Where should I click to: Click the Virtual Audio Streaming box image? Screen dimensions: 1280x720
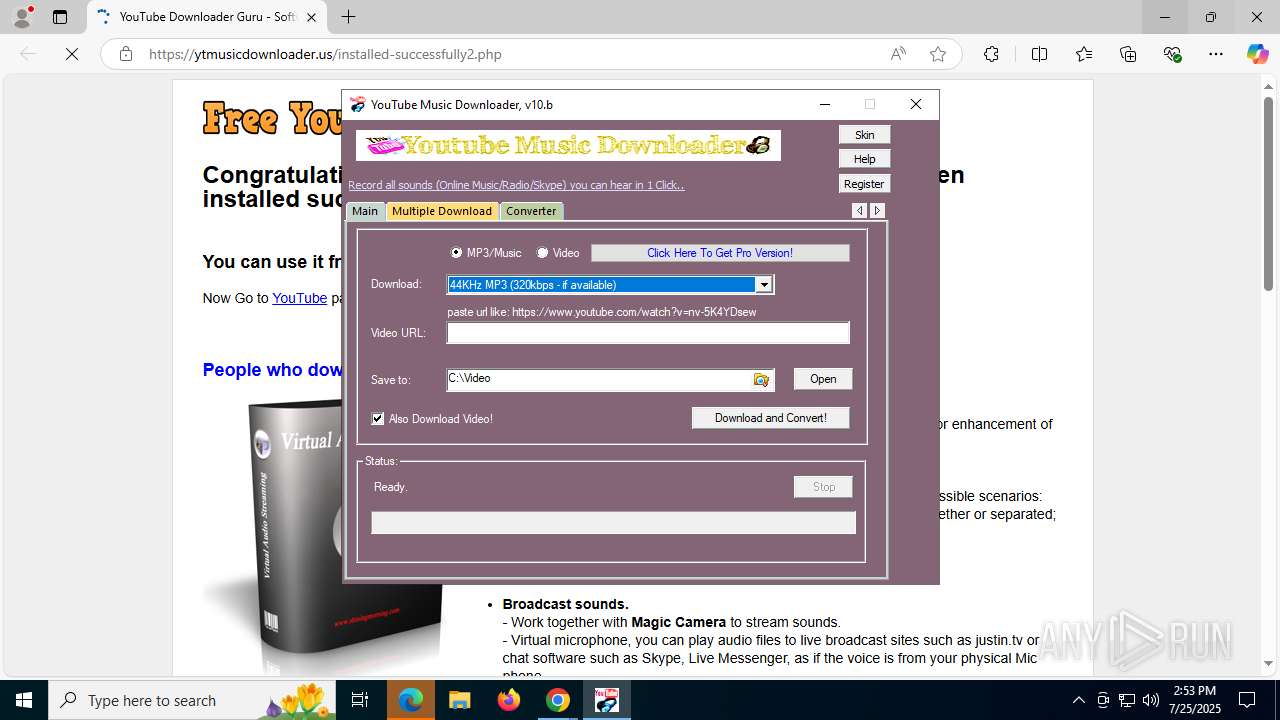pyautogui.click(x=323, y=535)
